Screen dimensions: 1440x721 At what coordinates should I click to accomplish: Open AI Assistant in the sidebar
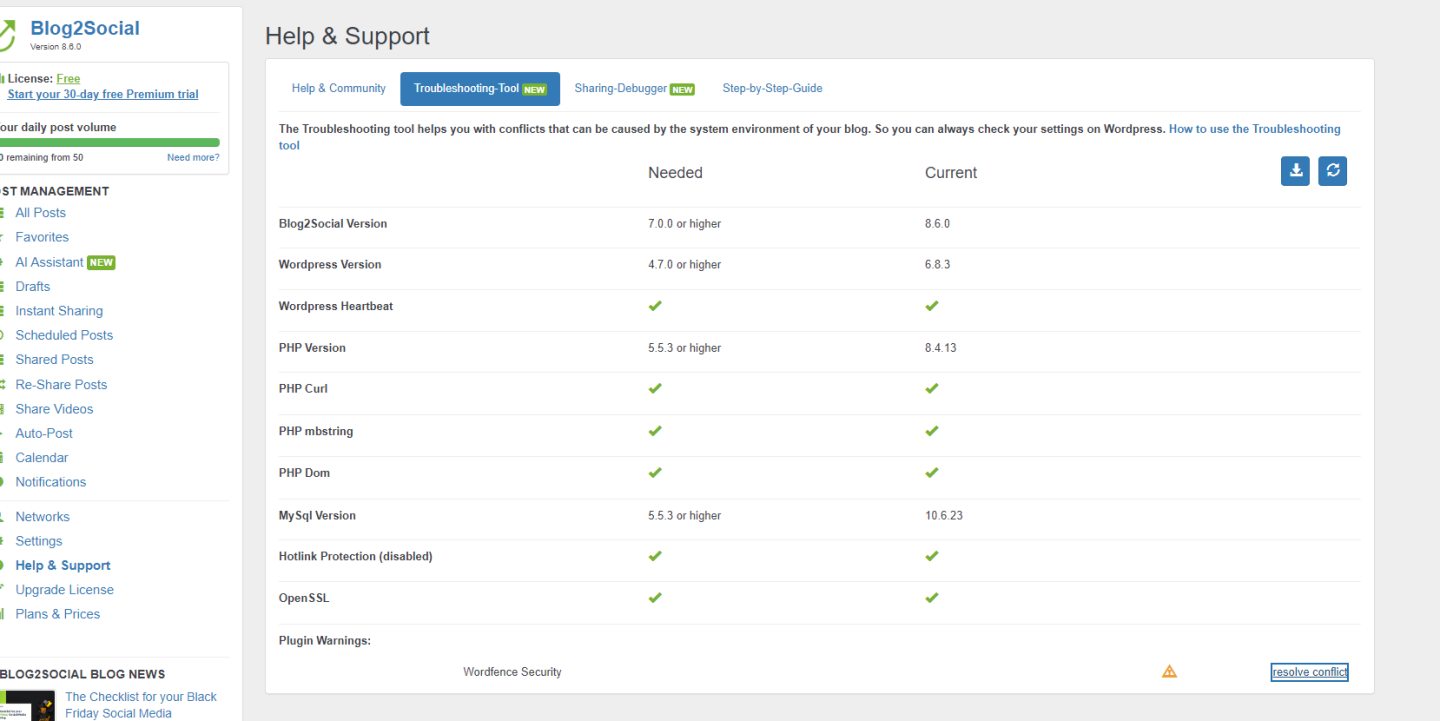pyautogui.click(x=49, y=262)
